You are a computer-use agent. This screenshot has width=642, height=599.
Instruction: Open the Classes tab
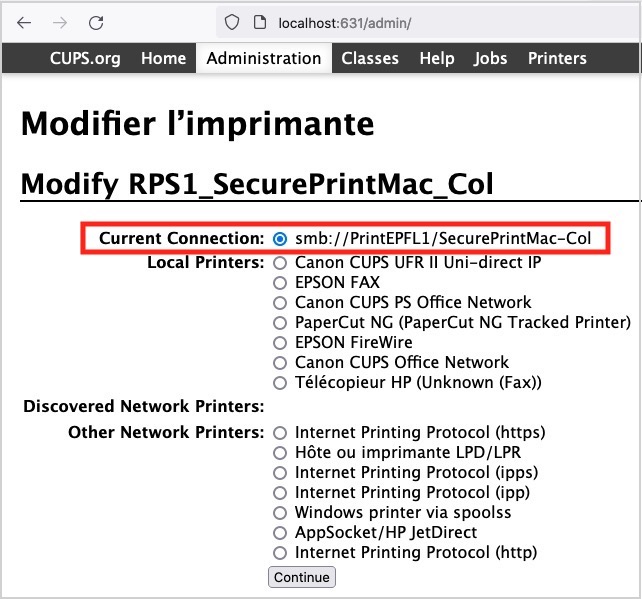click(x=370, y=58)
